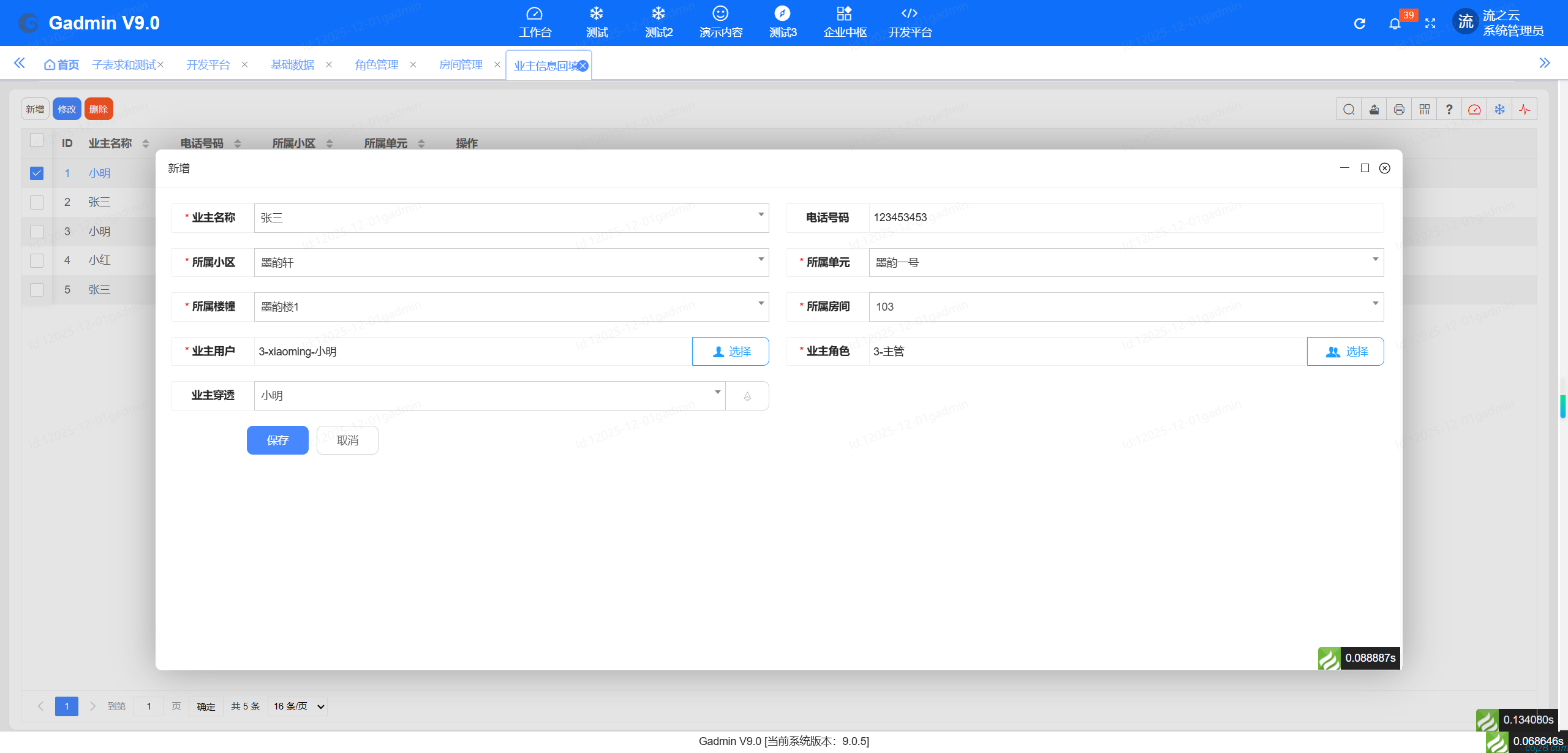This screenshot has height=753, width=1568.
Task: Switch to the 角色管理 tab
Action: [x=376, y=65]
